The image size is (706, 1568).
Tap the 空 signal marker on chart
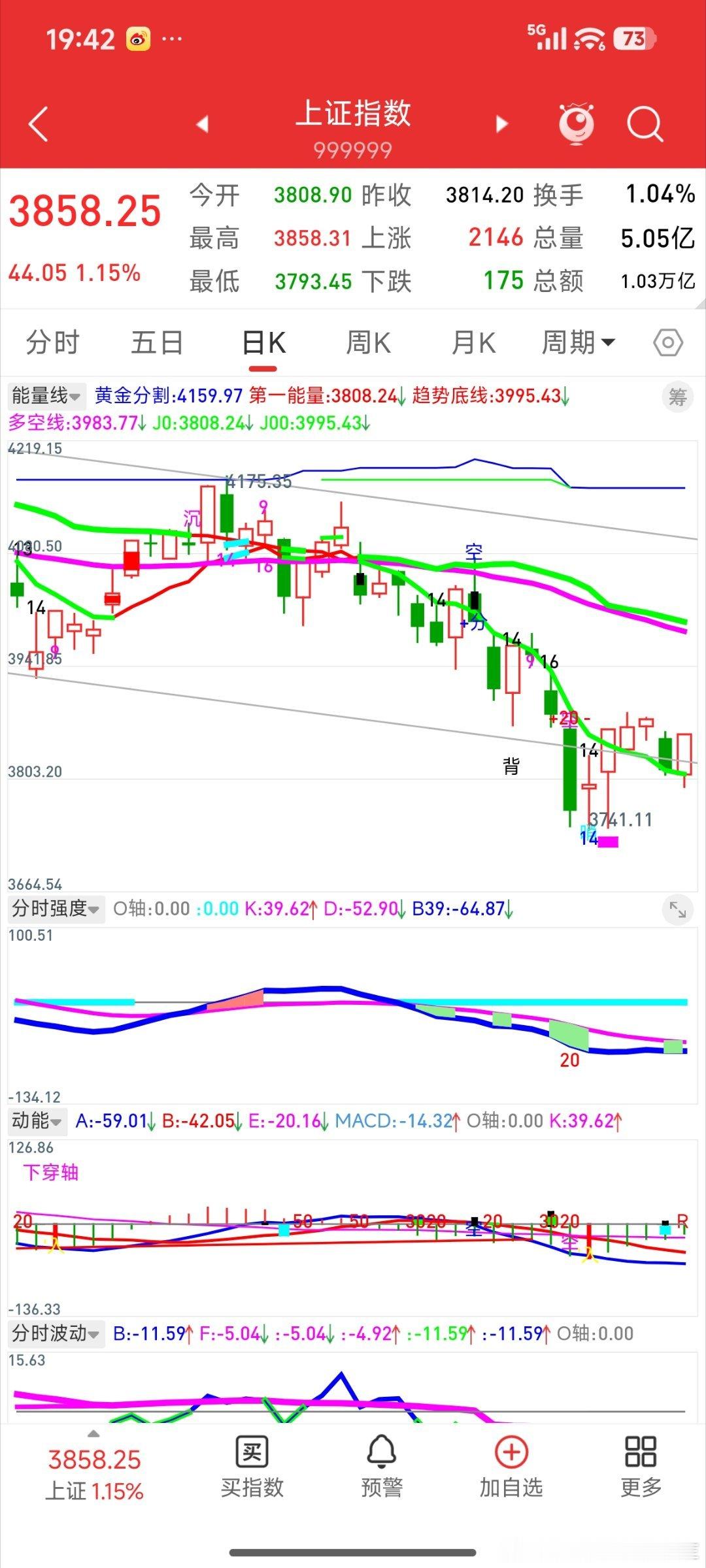pos(474,553)
